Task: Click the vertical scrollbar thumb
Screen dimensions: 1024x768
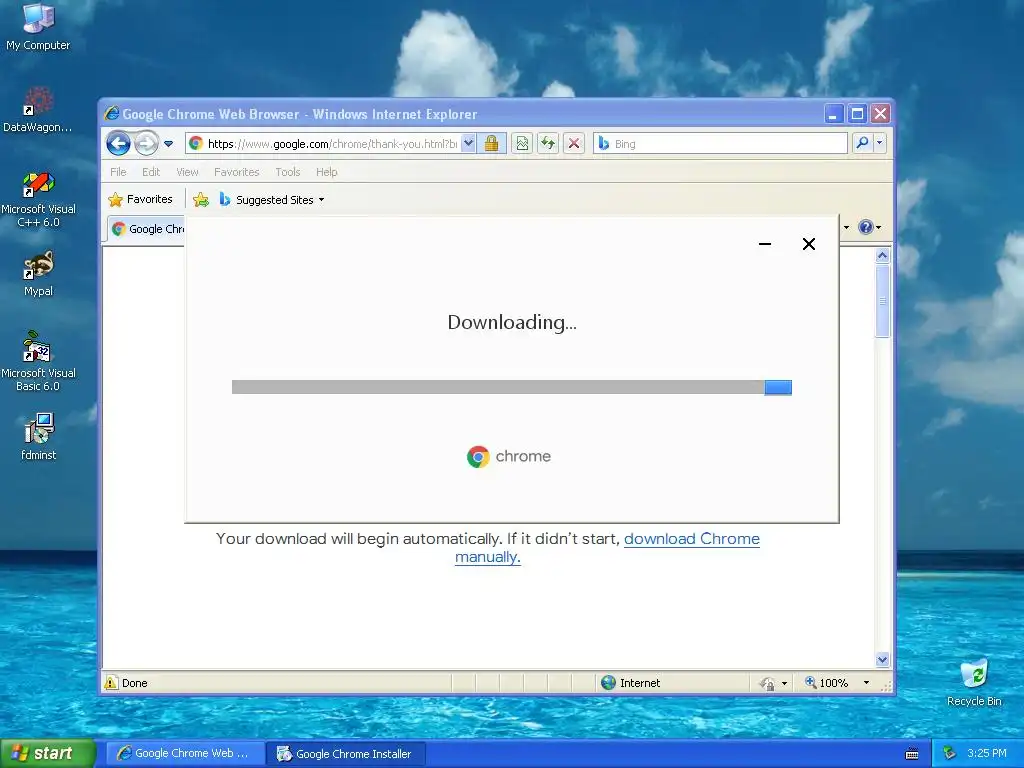Action: point(882,301)
